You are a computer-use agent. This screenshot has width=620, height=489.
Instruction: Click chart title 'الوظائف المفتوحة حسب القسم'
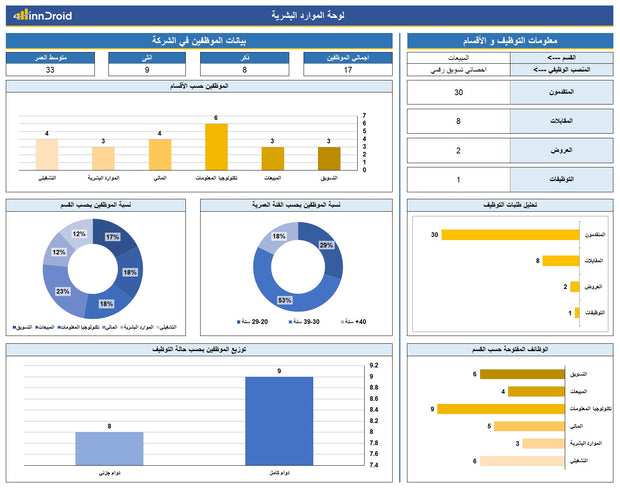pyautogui.click(x=510, y=350)
